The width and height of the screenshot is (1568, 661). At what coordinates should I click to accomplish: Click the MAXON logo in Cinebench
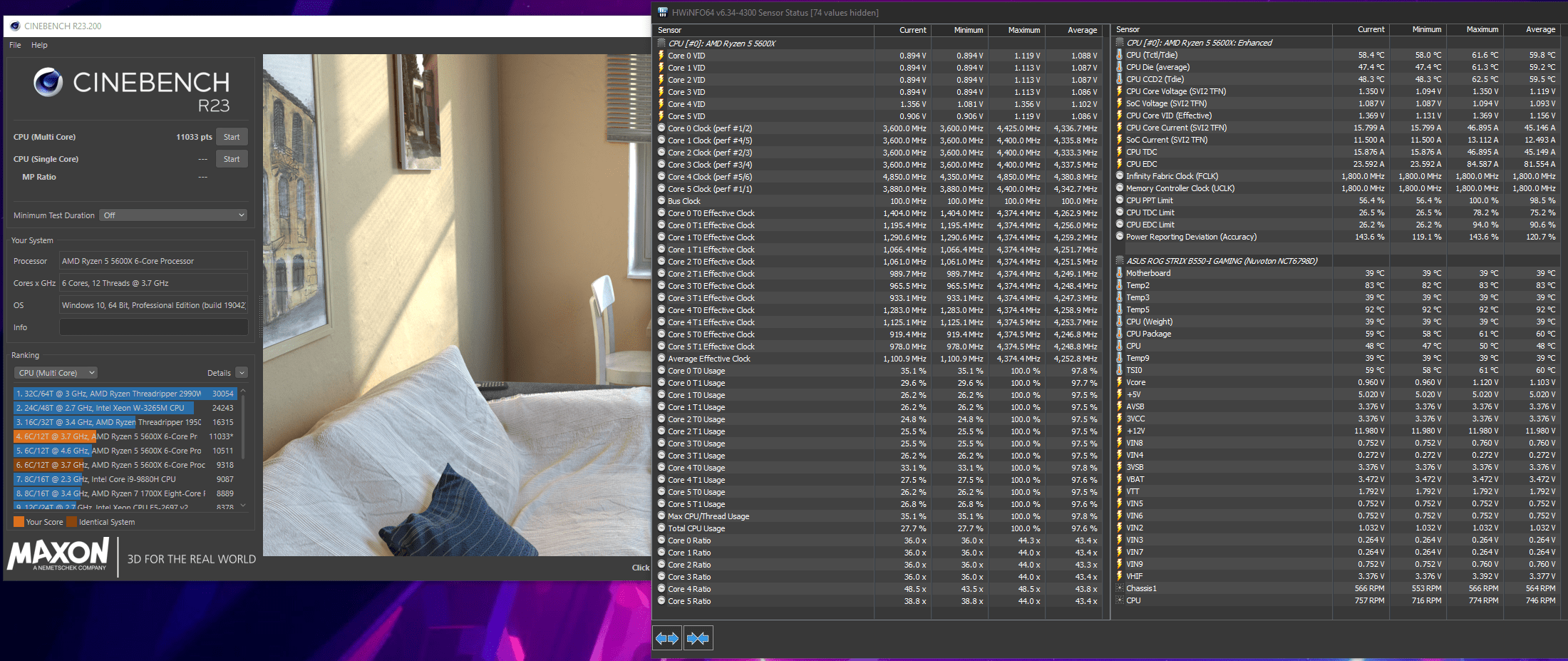[58, 554]
